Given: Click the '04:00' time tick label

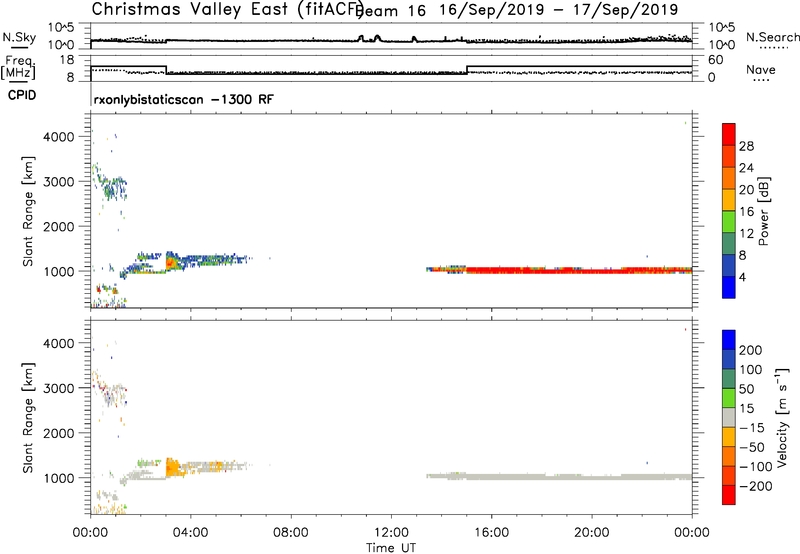Looking at the screenshot, I should pos(190,533).
